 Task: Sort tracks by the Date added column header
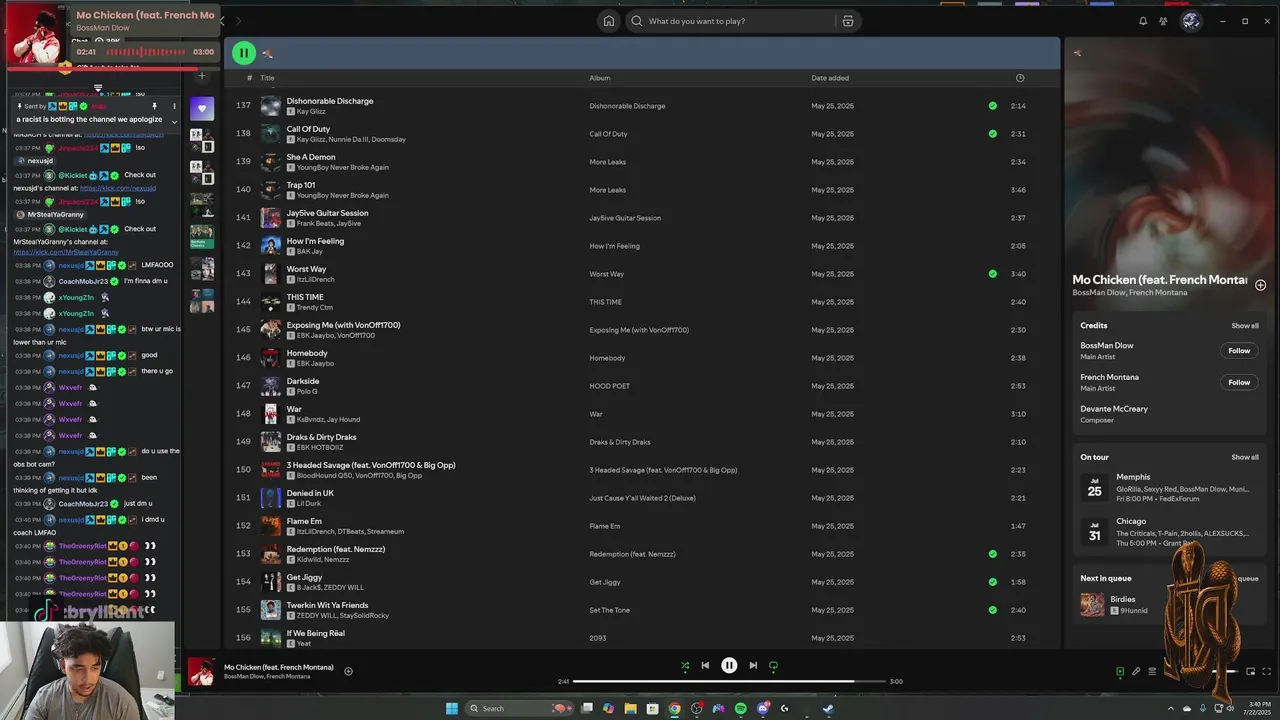pyautogui.click(x=830, y=78)
